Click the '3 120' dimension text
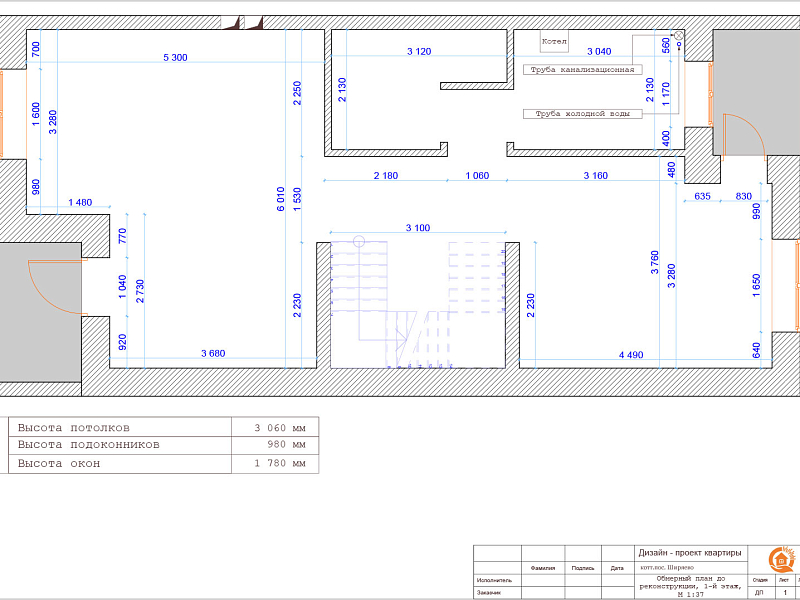Viewport: 800px width, 600px height. [419, 51]
